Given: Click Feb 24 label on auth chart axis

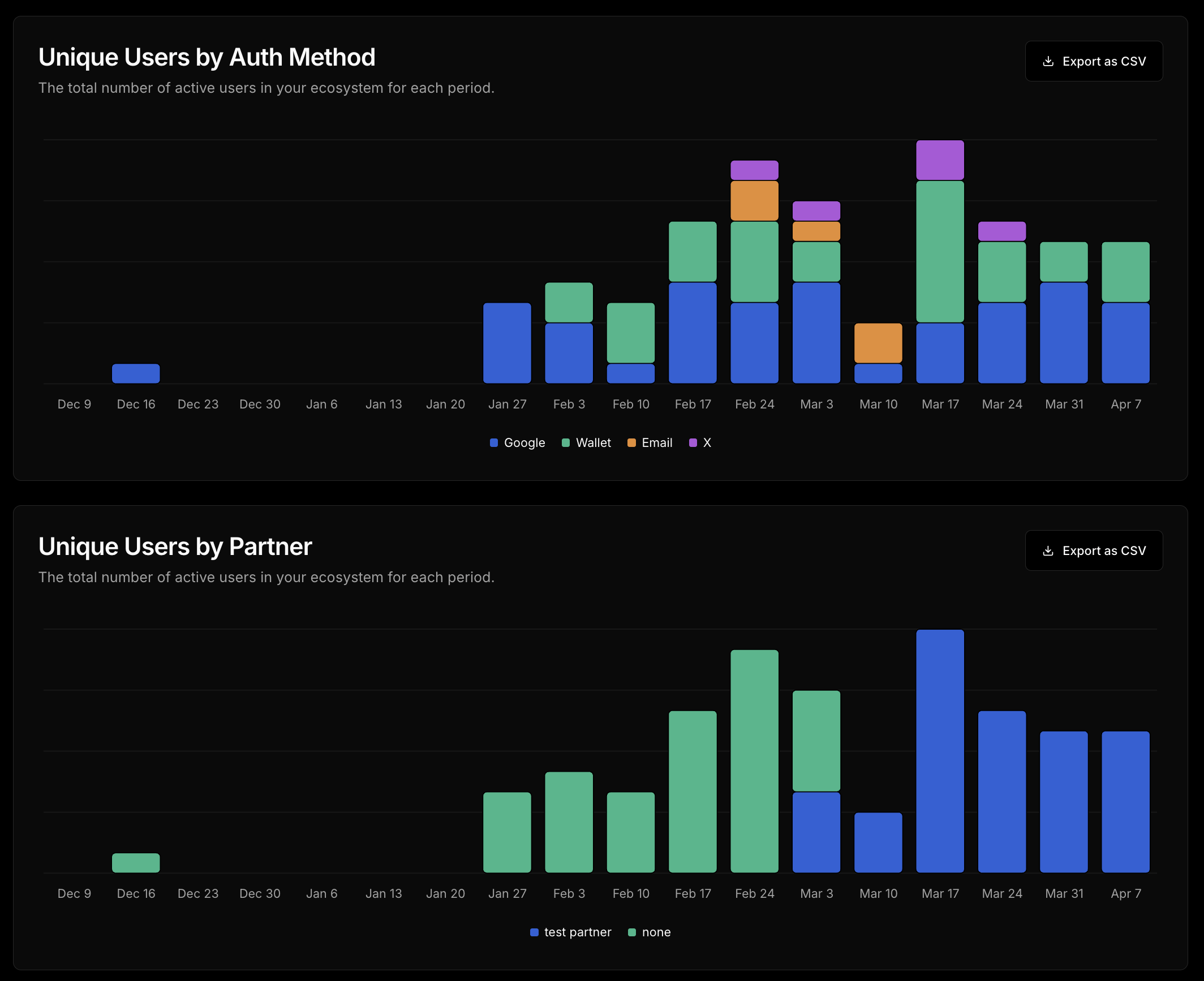Looking at the screenshot, I should (x=754, y=404).
